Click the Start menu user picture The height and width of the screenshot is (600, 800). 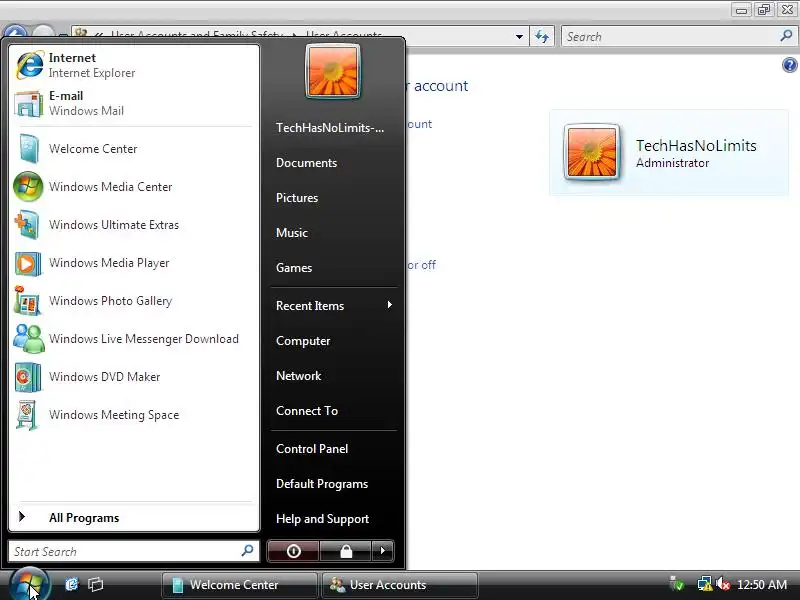tap(333, 71)
